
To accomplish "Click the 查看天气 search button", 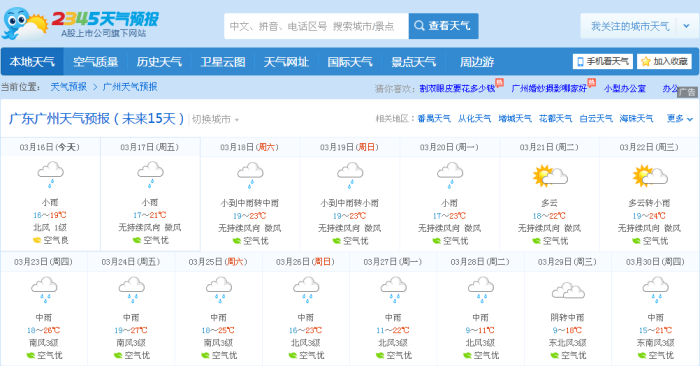I will pyautogui.click(x=443, y=26).
